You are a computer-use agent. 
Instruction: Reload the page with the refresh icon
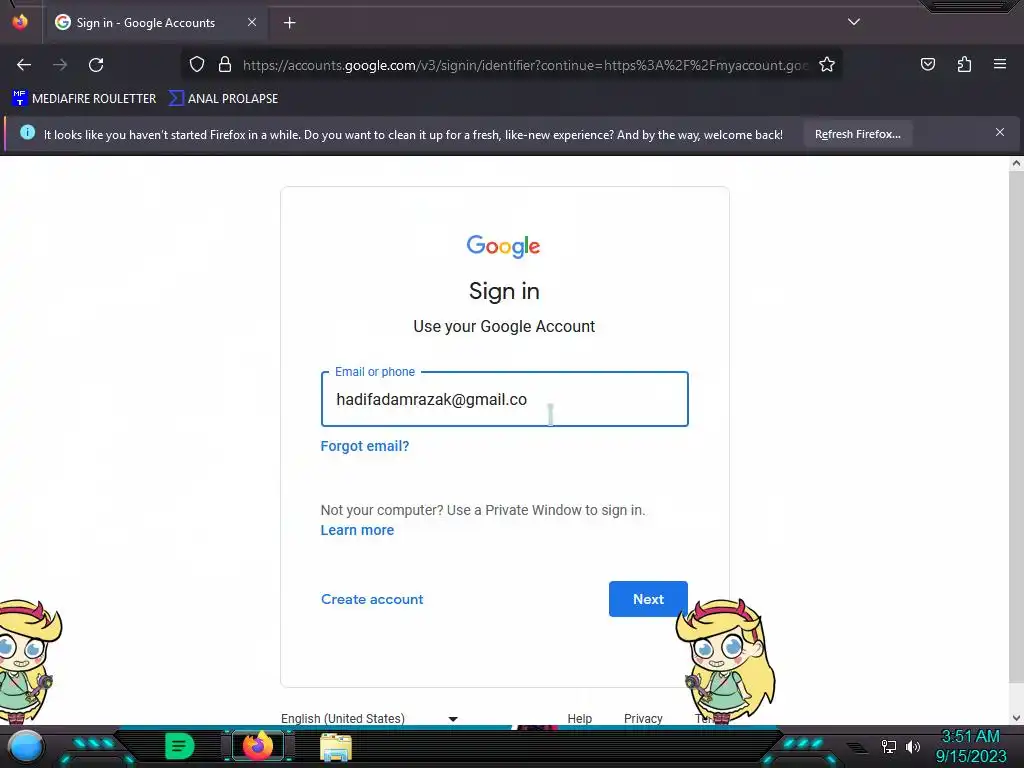point(96,65)
